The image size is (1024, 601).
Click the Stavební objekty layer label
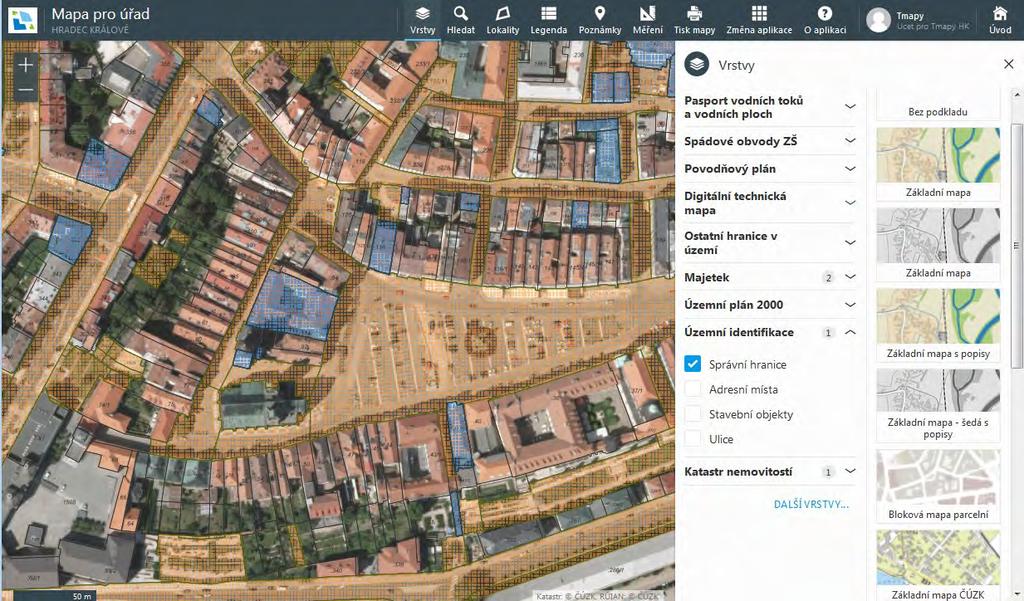point(751,414)
